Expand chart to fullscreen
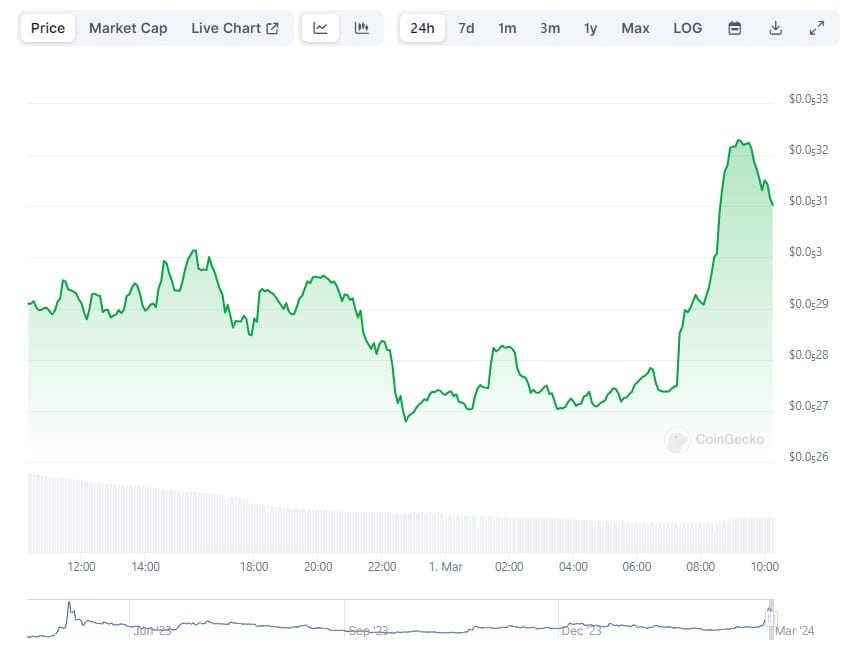Image resolution: width=867 pixels, height=660 pixels. click(816, 28)
